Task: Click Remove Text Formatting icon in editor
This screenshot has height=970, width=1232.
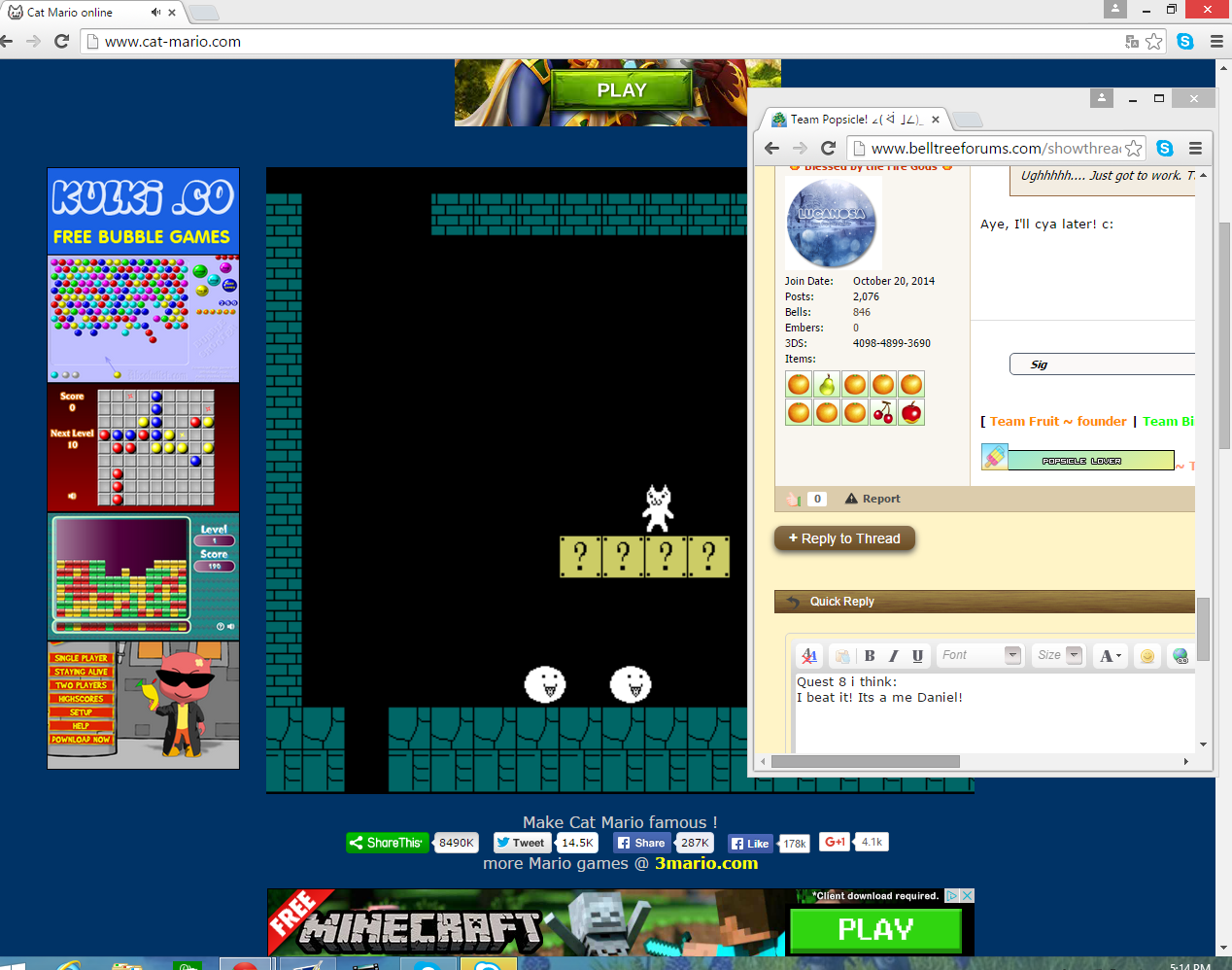Action: (x=808, y=656)
